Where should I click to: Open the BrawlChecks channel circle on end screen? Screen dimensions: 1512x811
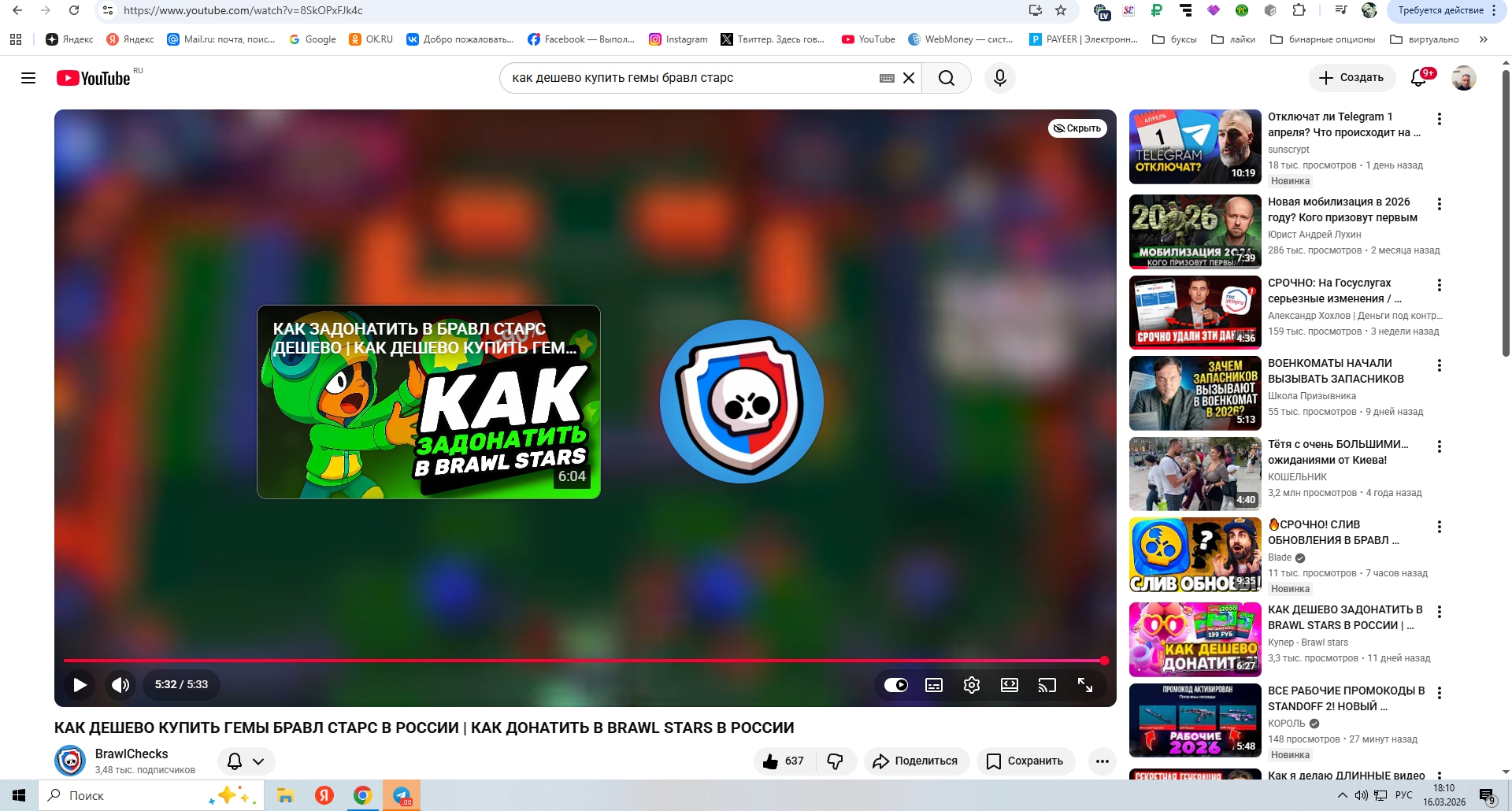(x=742, y=402)
